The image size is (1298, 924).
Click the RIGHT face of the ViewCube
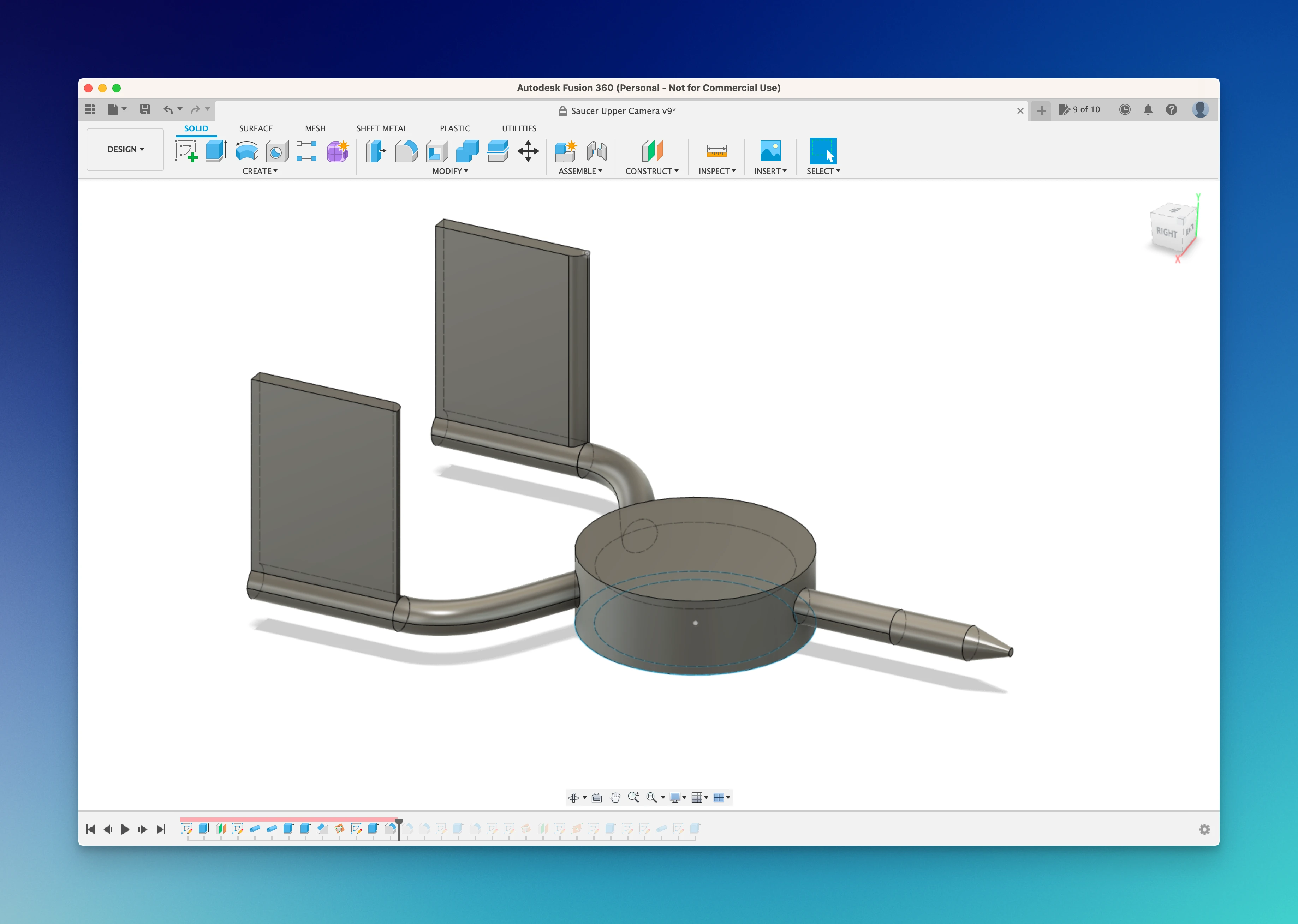point(1166,232)
